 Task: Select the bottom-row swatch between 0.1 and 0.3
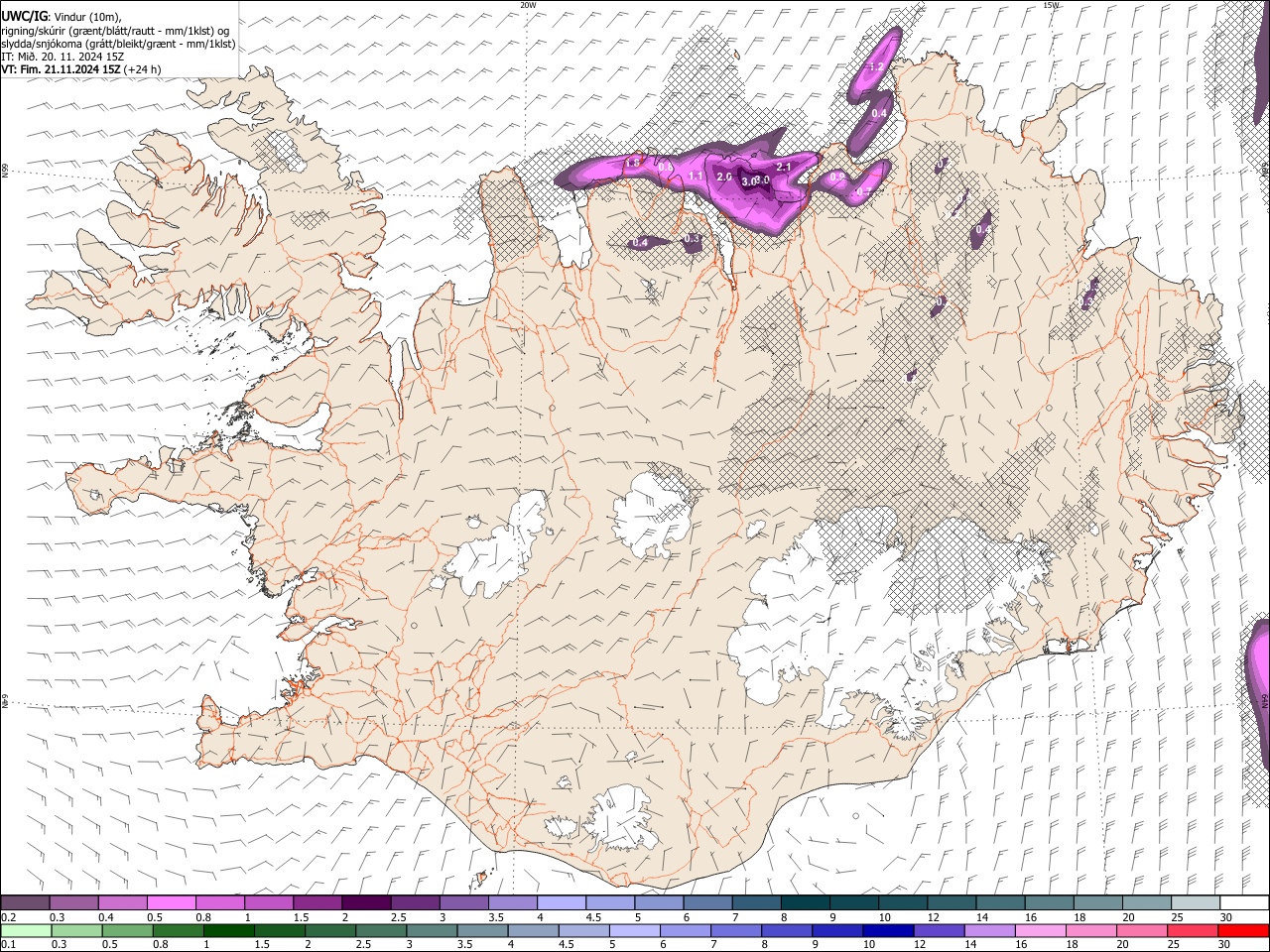click(27, 930)
